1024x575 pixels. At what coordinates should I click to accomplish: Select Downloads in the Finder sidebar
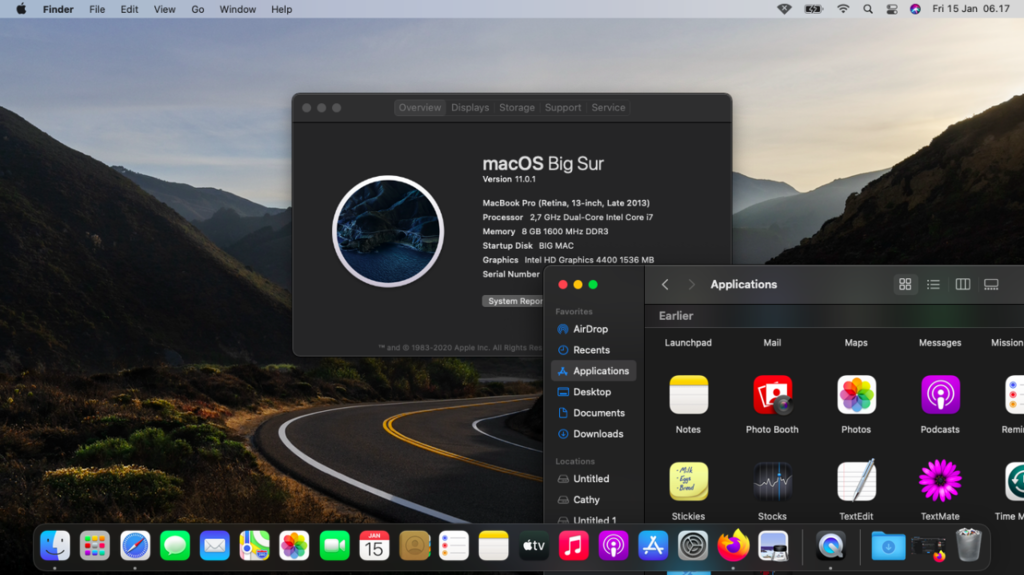pos(597,434)
